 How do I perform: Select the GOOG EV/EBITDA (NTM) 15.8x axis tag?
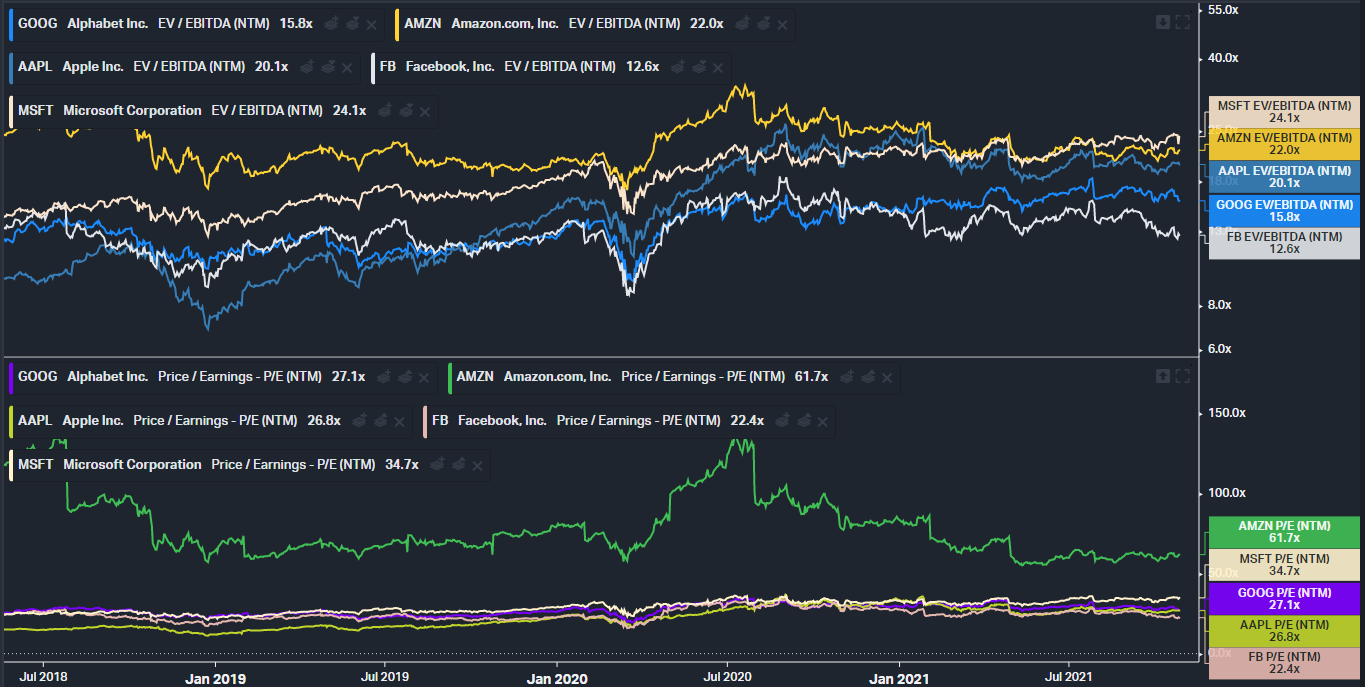1284,211
